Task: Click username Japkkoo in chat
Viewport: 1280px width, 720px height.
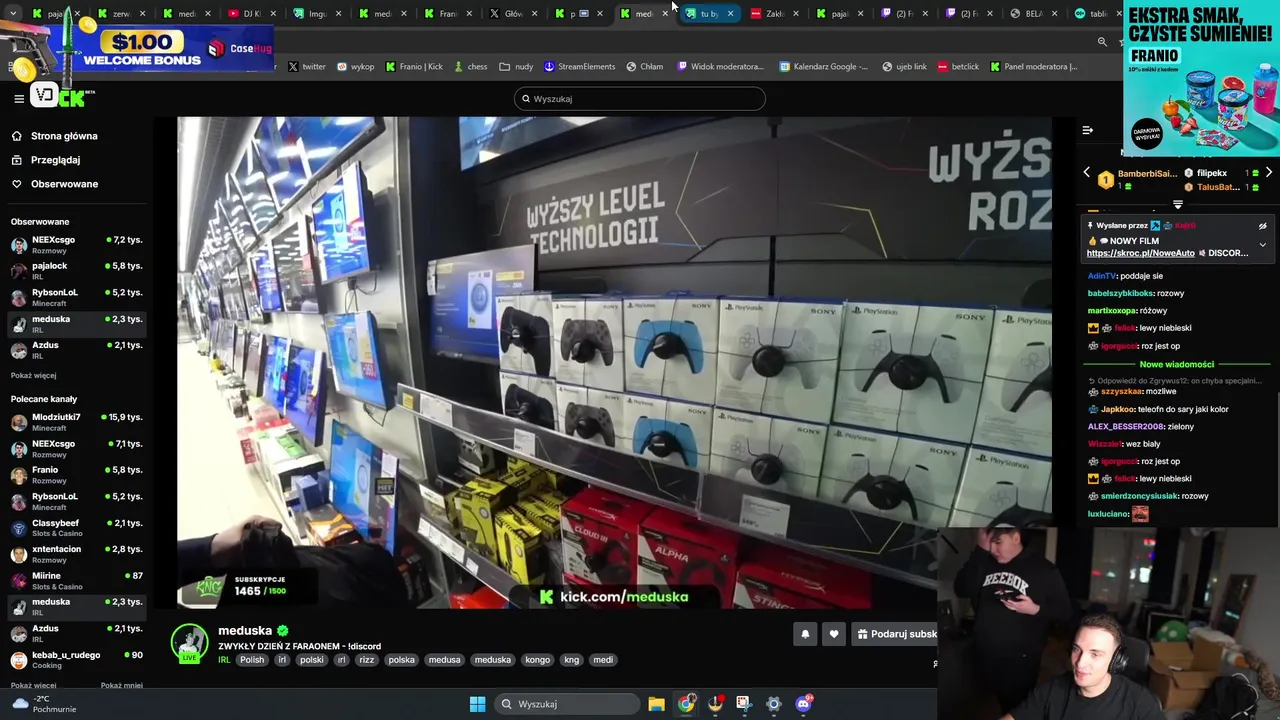Action: pyautogui.click(x=1117, y=409)
